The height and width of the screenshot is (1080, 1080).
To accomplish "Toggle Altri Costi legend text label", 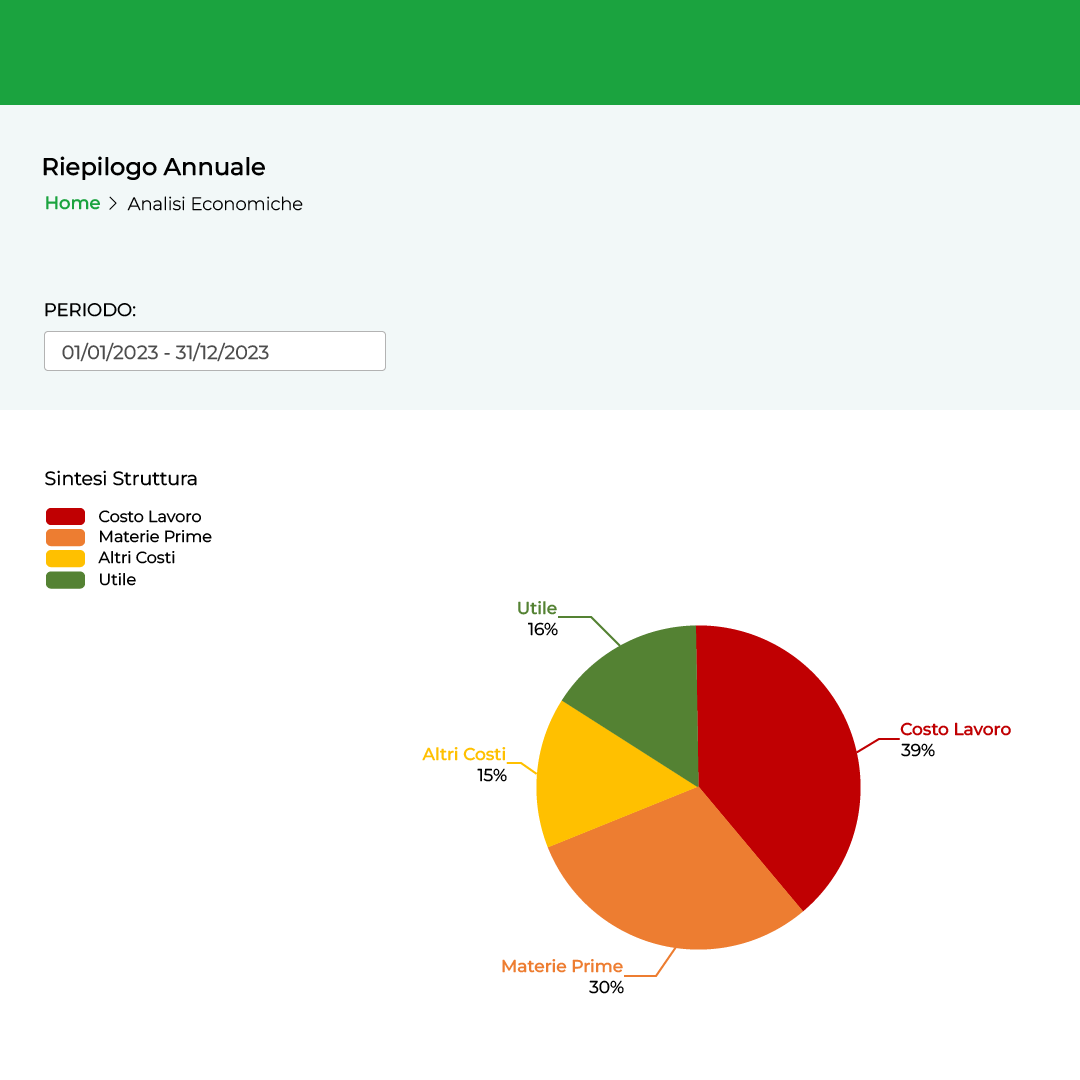I will (136, 558).
